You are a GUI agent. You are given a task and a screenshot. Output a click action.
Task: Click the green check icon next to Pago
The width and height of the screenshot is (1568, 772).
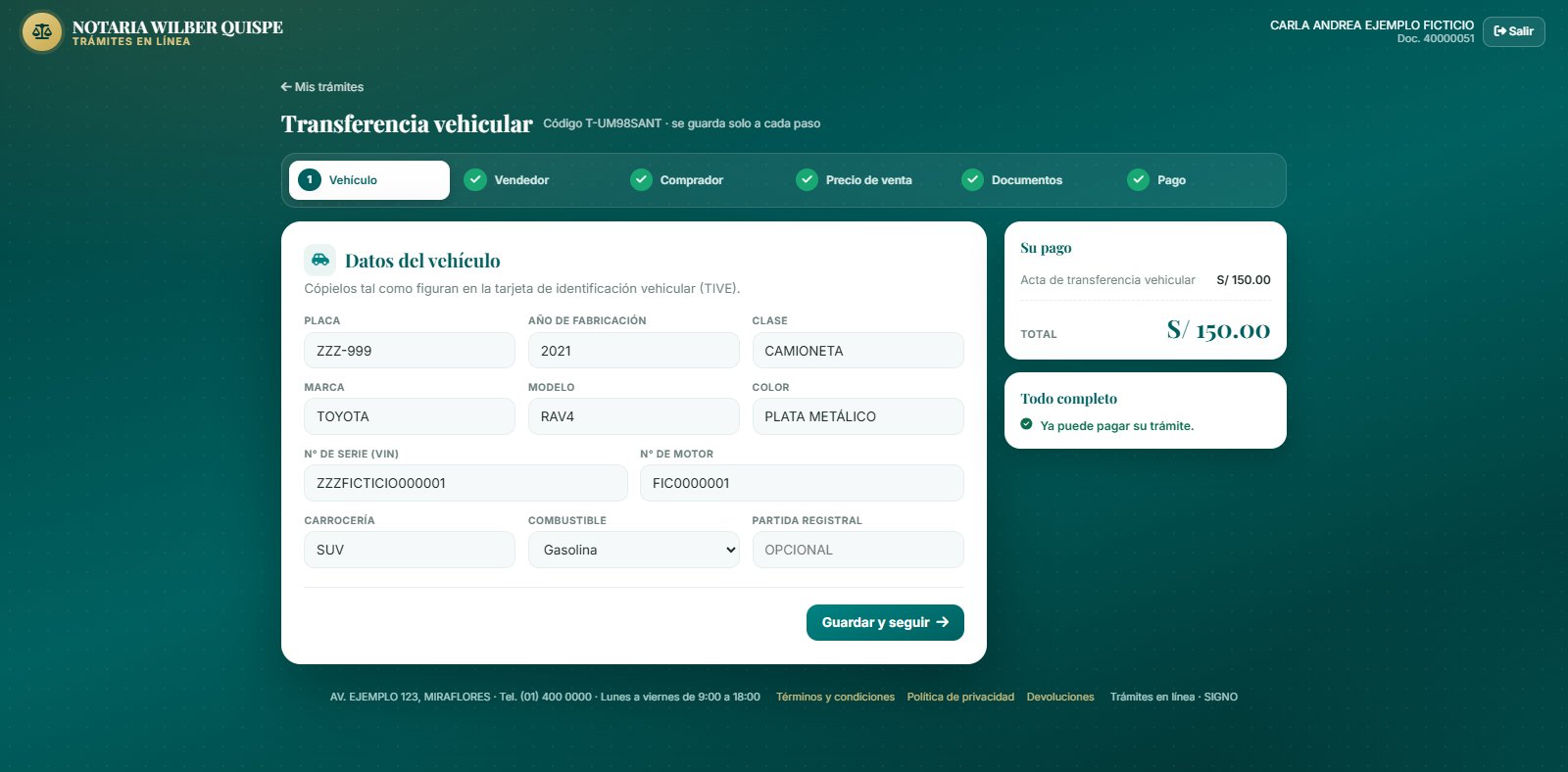coord(1138,180)
